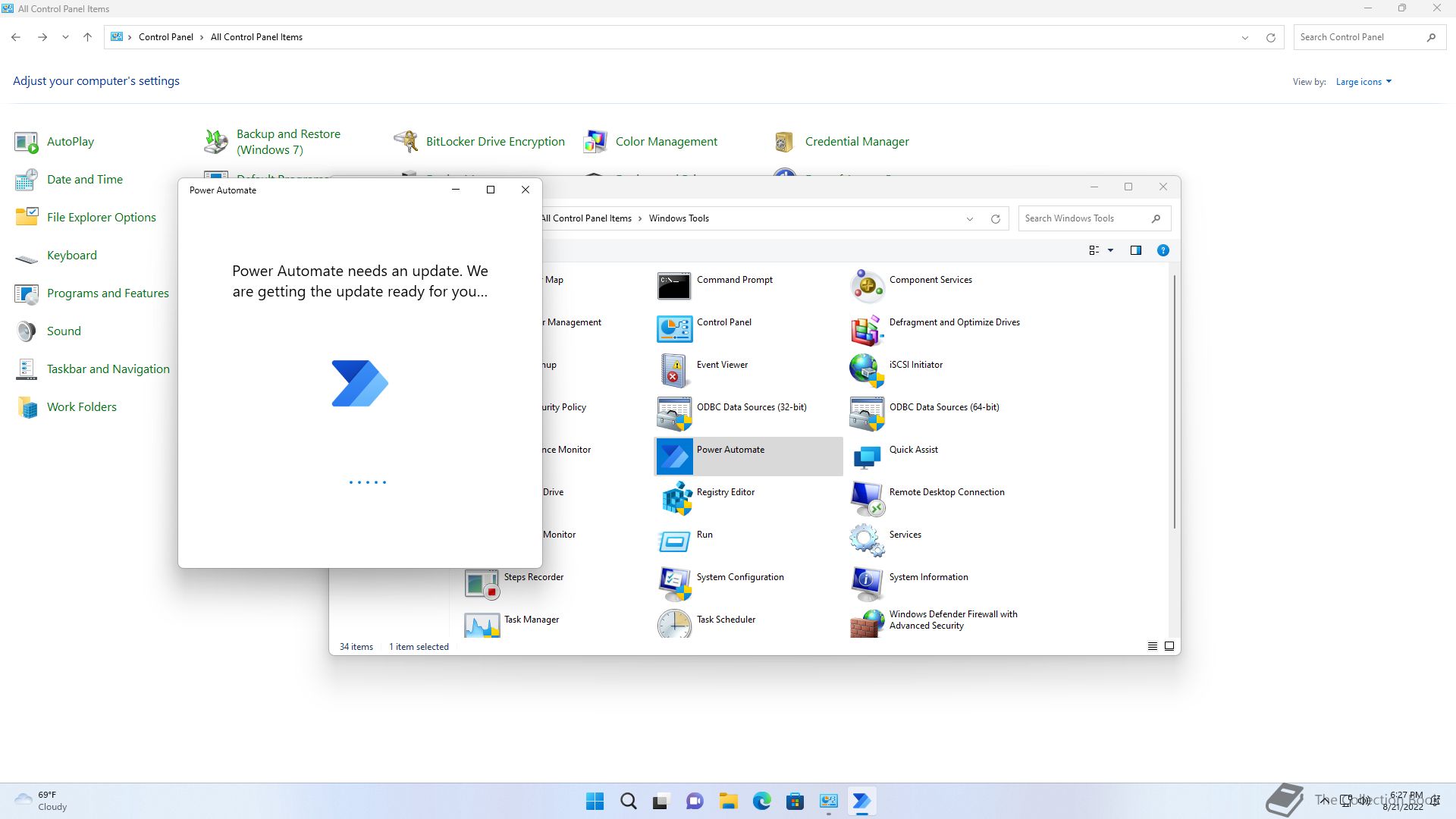Open Event Viewer icon

(x=673, y=372)
